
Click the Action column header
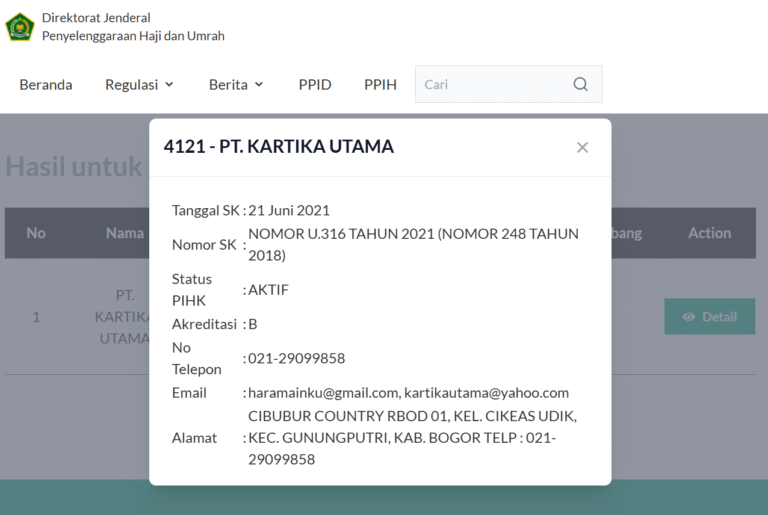709,233
